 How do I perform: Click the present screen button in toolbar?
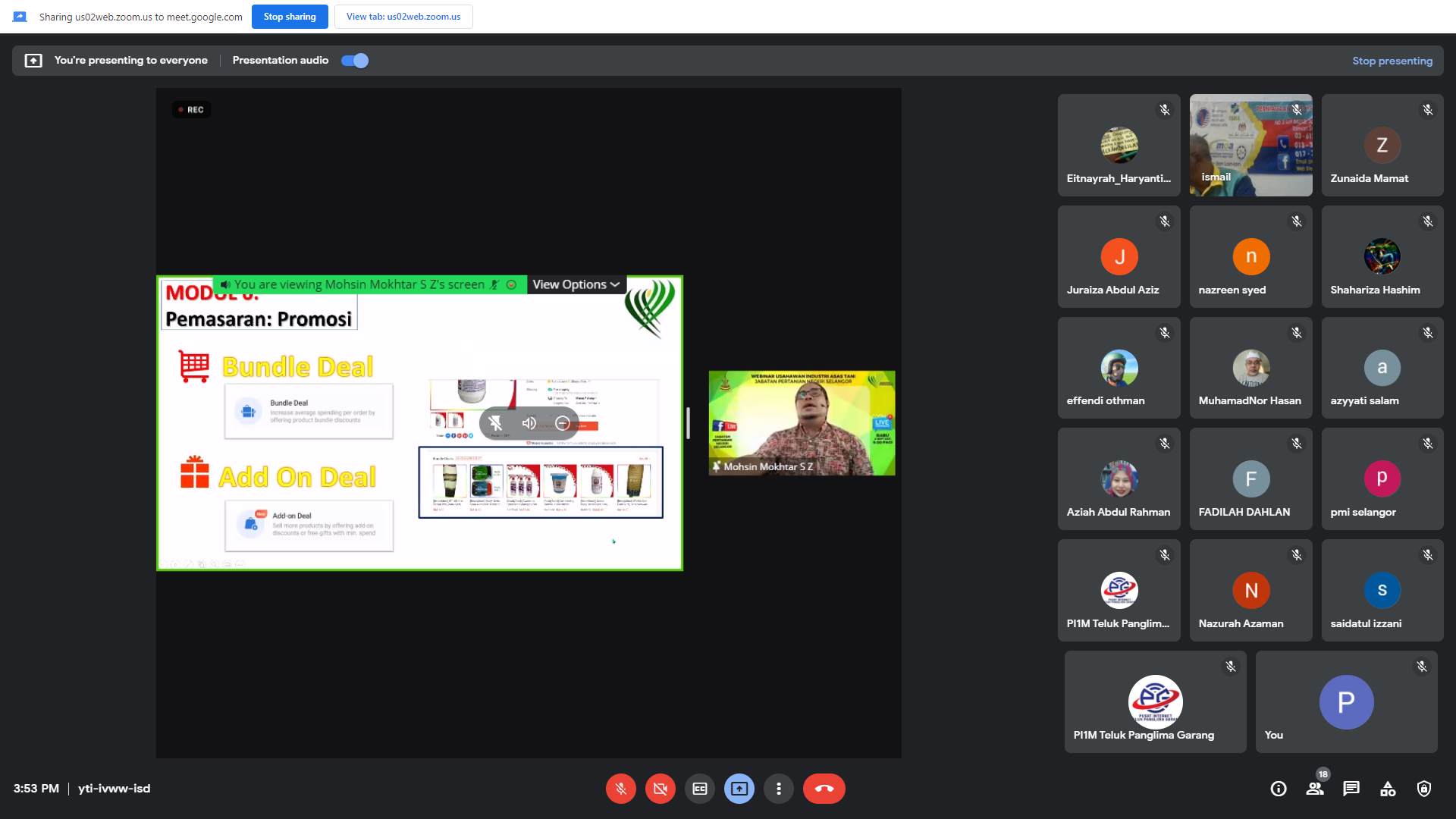[x=739, y=789]
